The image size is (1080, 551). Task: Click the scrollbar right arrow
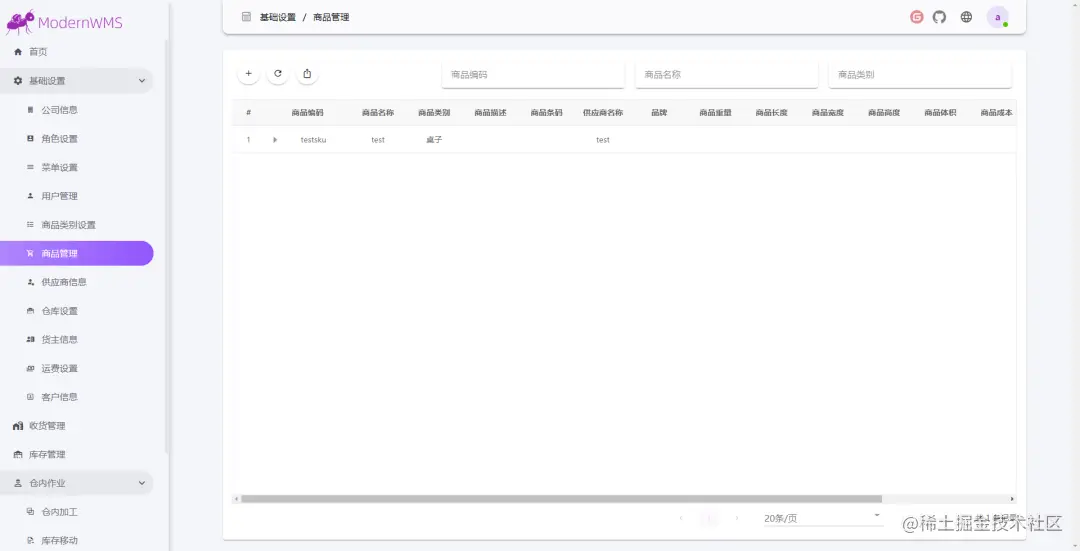(1012, 499)
